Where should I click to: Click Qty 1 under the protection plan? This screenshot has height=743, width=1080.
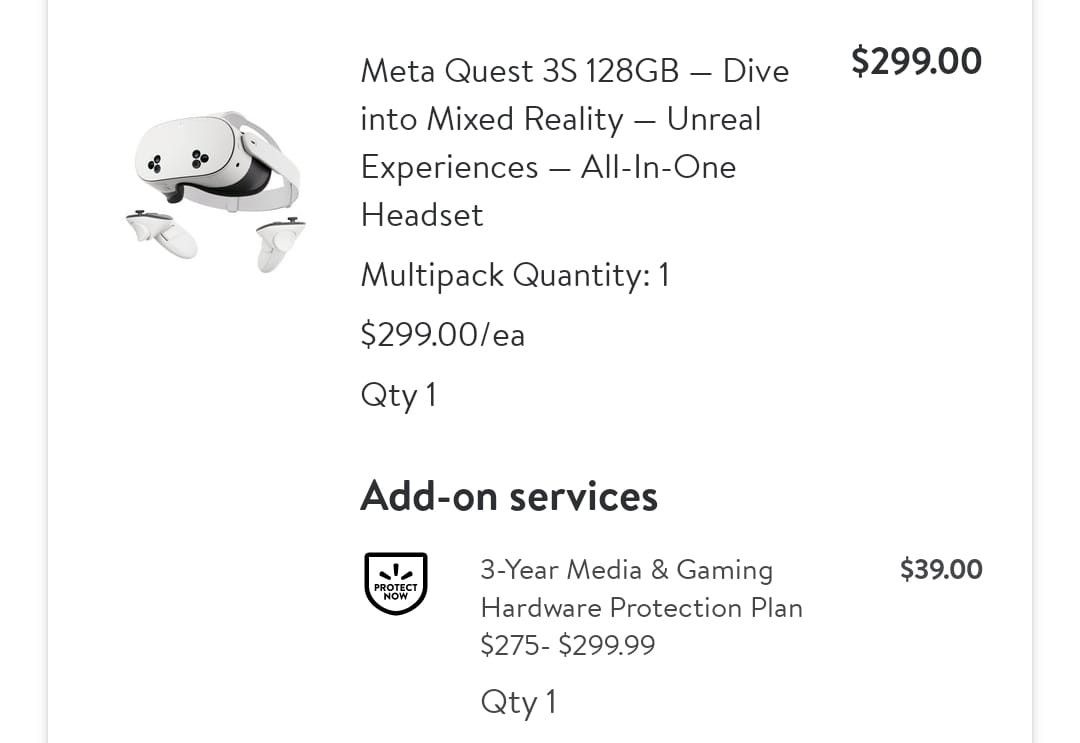point(518,702)
